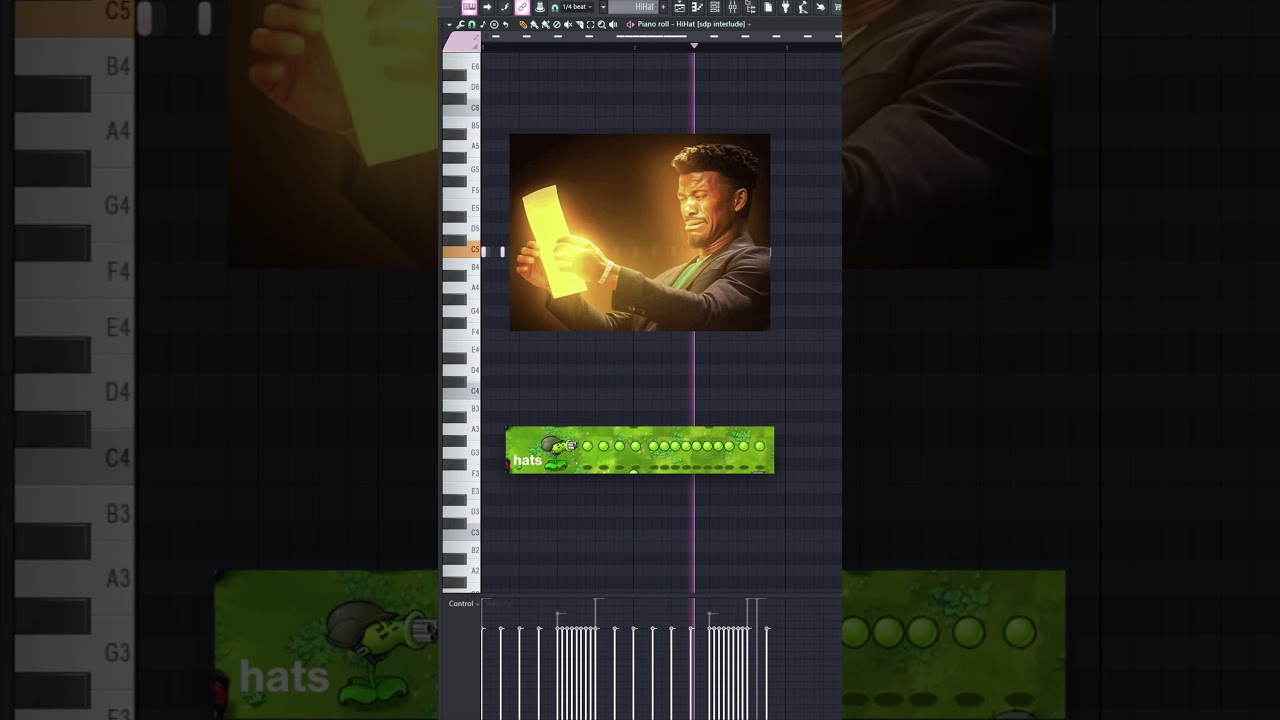Click the HiHat channel name field
The width and height of the screenshot is (1280, 720).
click(634, 7)
